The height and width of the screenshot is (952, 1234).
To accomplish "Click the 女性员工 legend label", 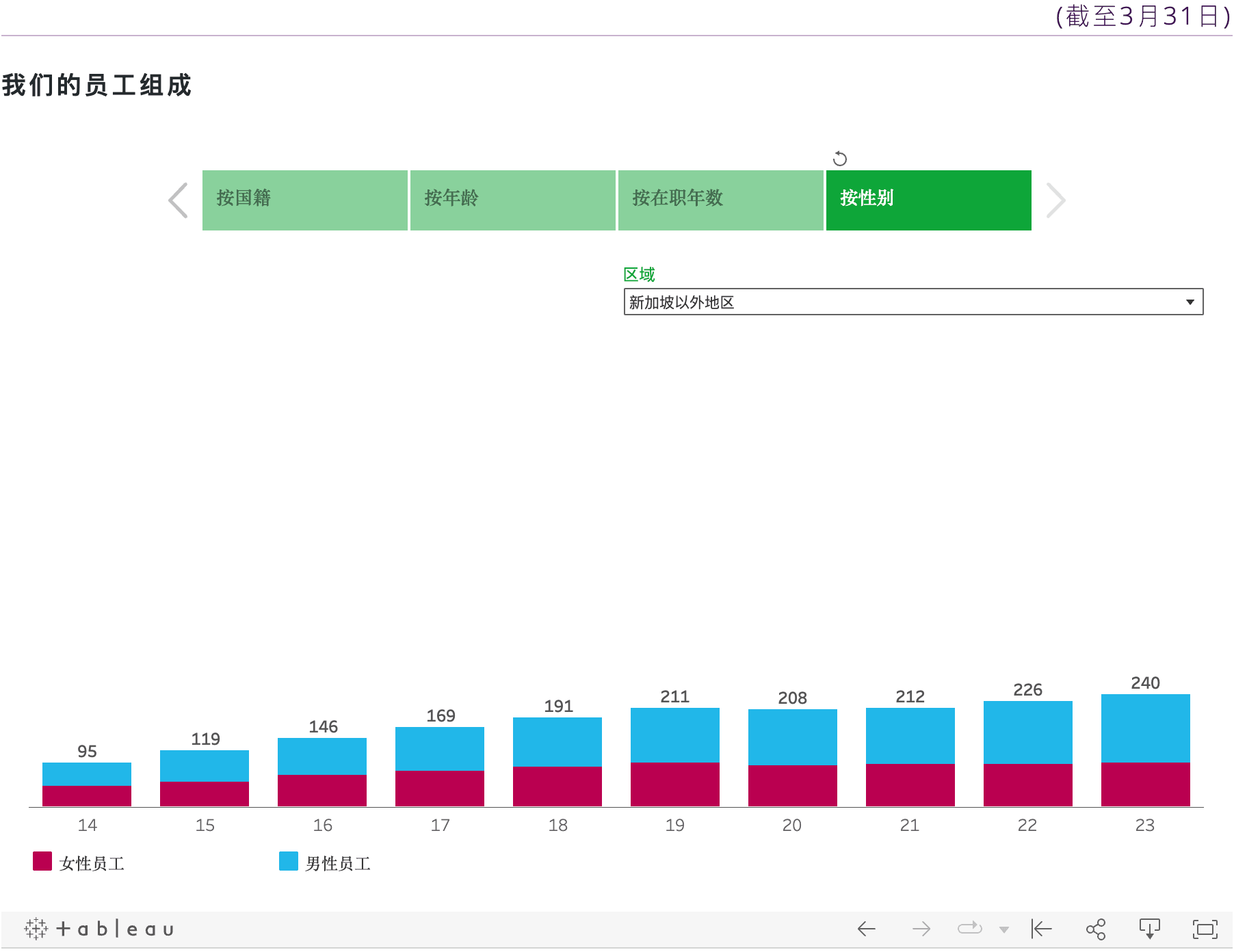I will point(92,863).
